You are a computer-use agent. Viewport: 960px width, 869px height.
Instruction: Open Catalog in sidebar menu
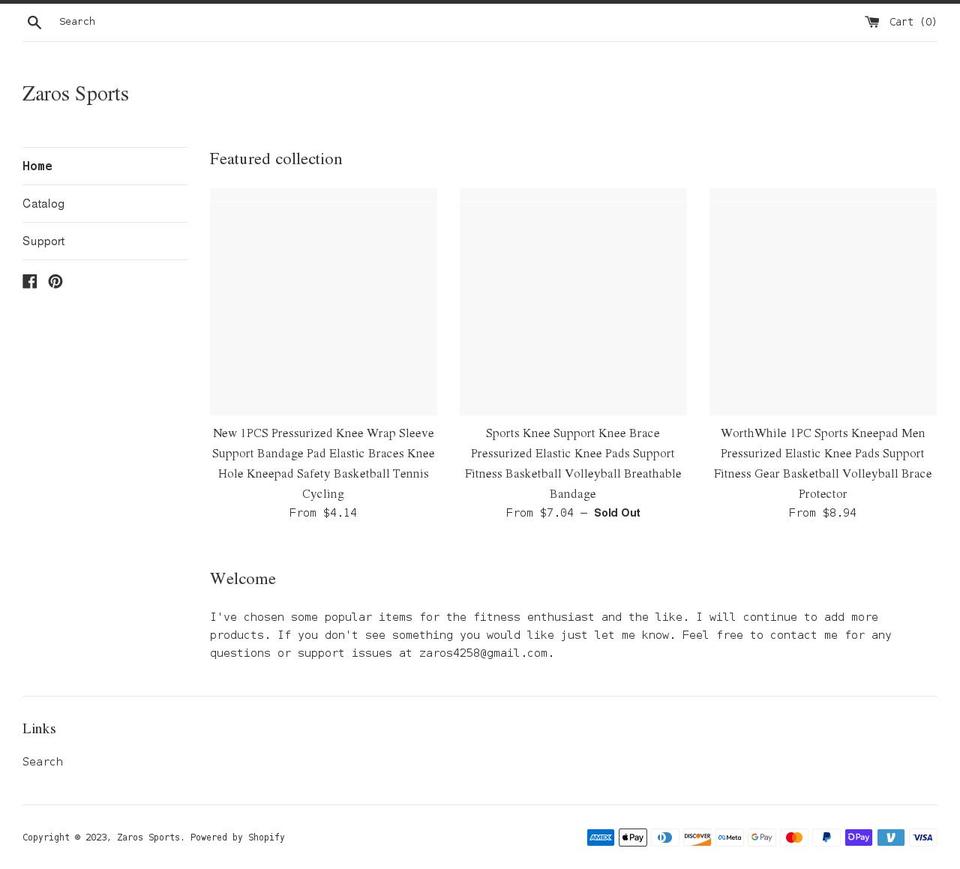43,203
